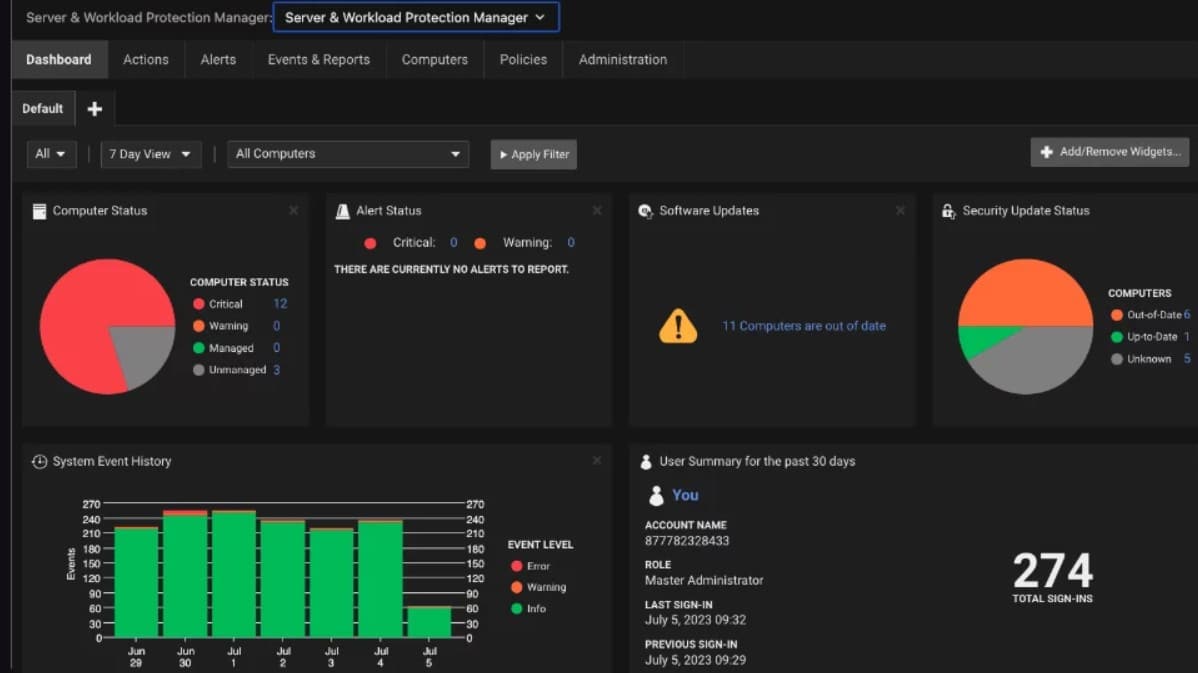Click the 11 Computers are out of date link
Image resolution: width=1198 pixels, height=673 pixels.
tap(803, 325)
